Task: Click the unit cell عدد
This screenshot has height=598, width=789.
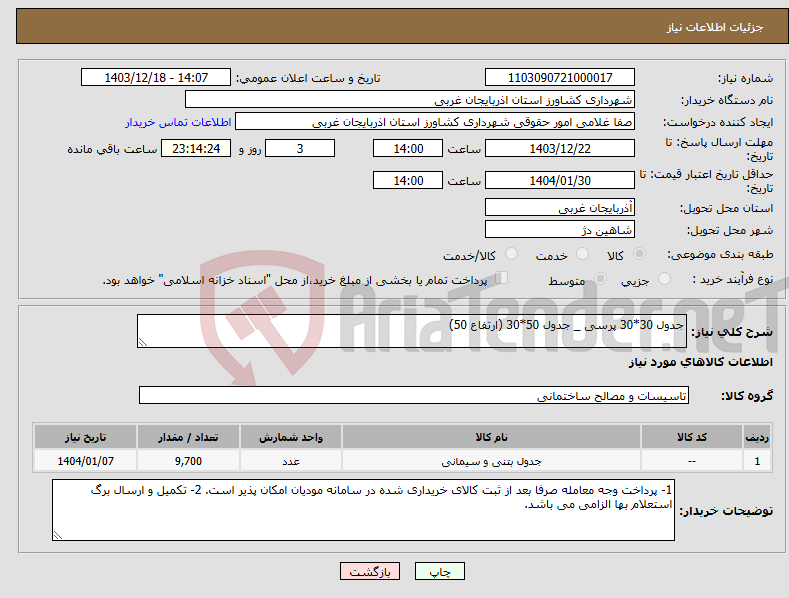Action: (x=291, y=461)
